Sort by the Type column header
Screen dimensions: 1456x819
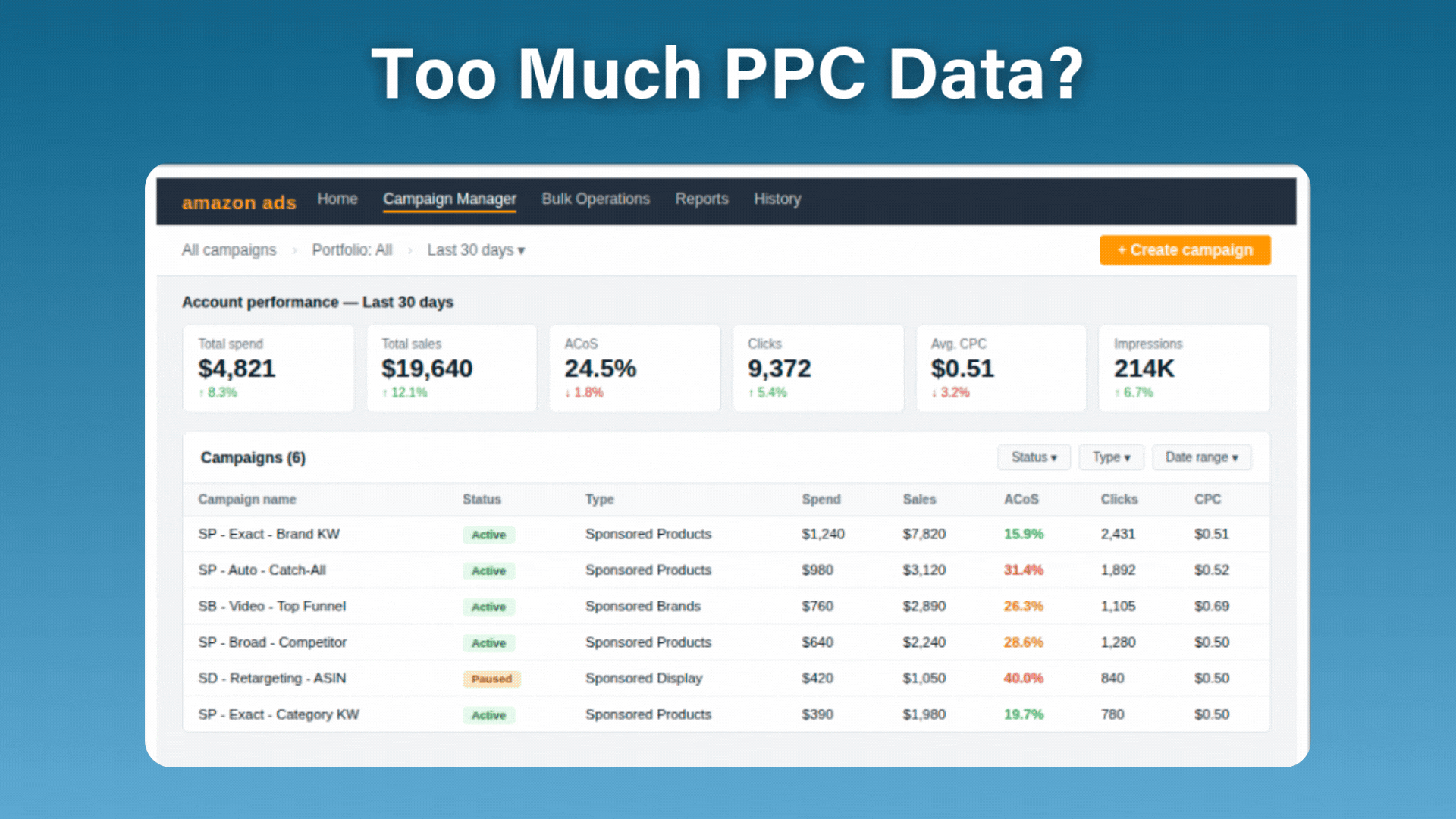click(x=599, y=499)
